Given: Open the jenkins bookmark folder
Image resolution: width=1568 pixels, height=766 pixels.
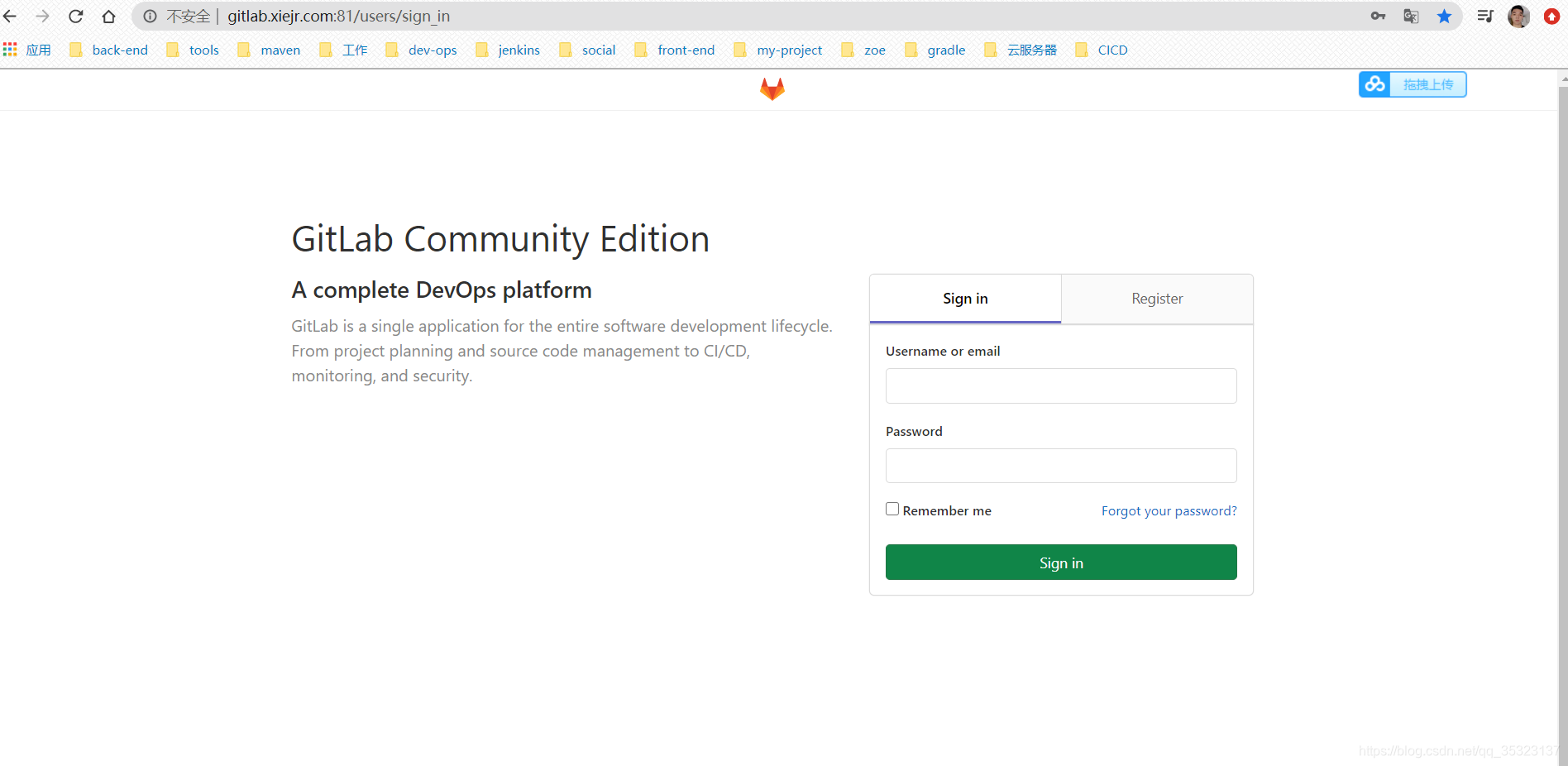Looking at the screenshot, I should pos(508,50).
